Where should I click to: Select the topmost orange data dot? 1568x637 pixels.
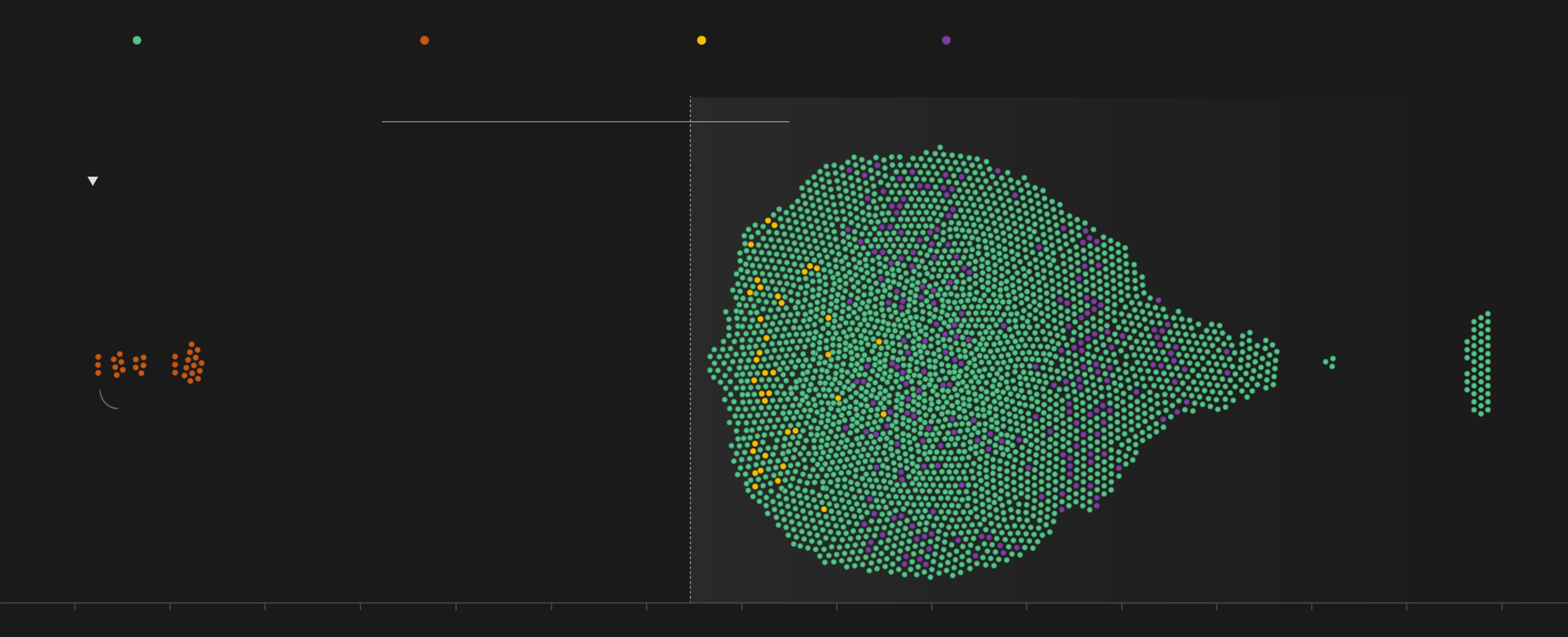tap(192, 345)
